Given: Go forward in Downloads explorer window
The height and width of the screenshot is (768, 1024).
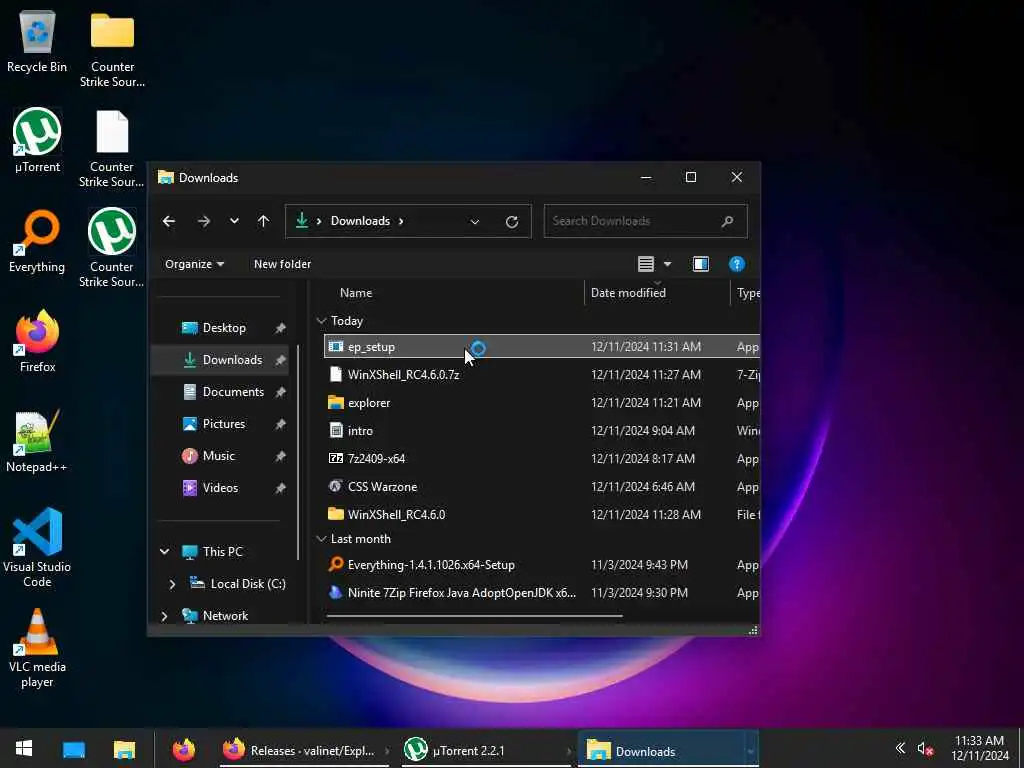Looking at the screenshot, I should 204,221.
